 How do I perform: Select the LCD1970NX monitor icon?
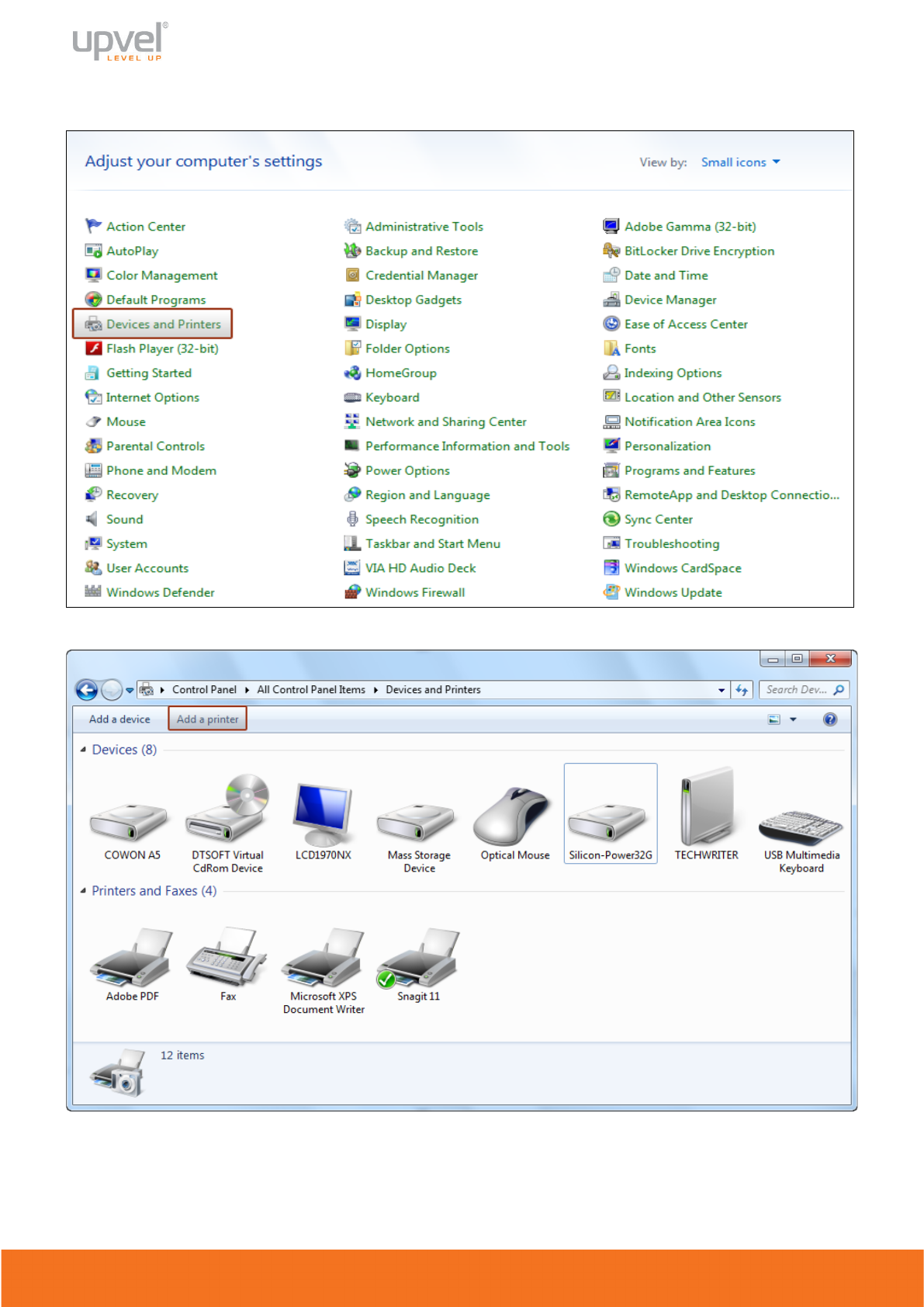323,816
